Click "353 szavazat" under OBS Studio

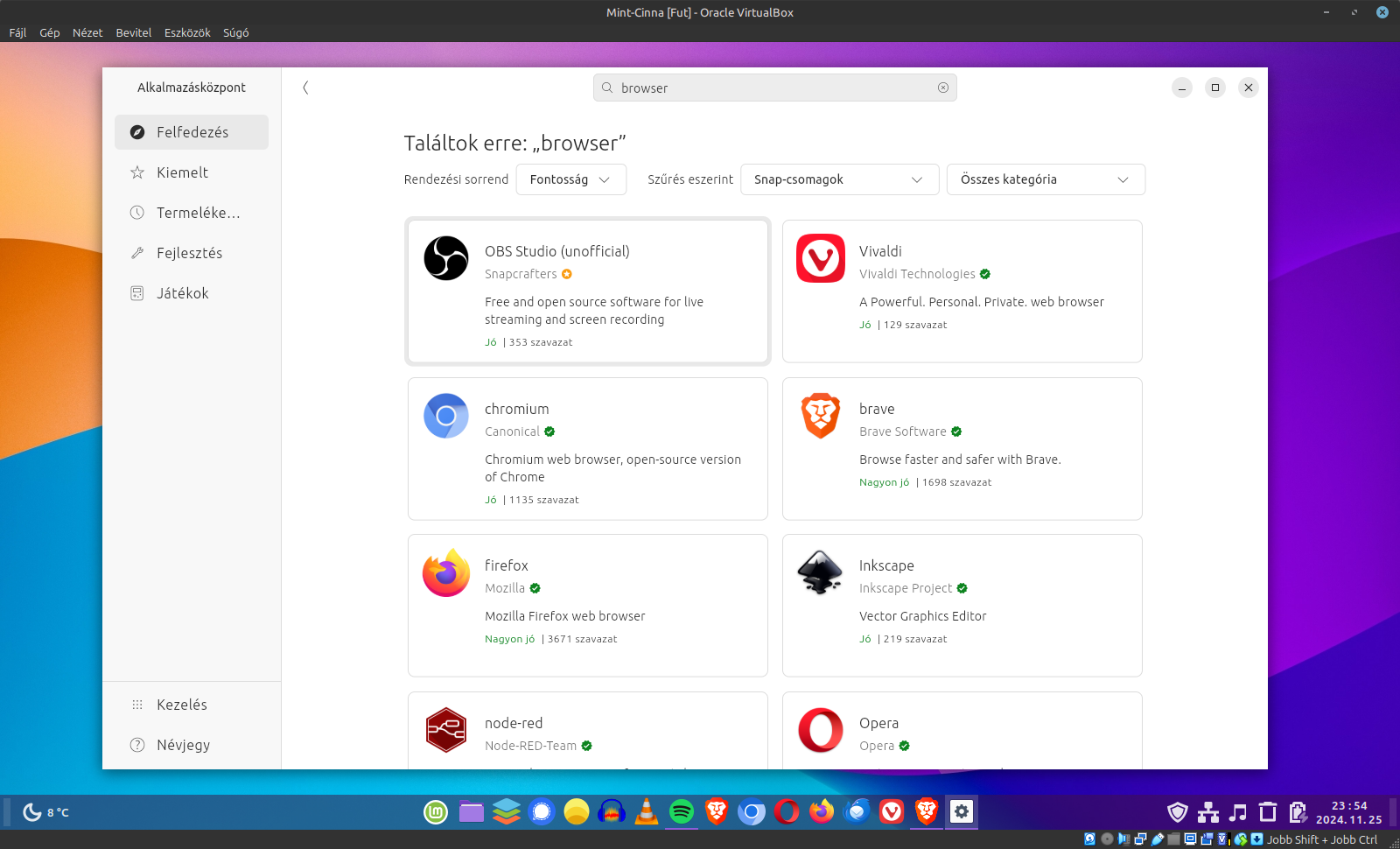[x=541, y=342]
